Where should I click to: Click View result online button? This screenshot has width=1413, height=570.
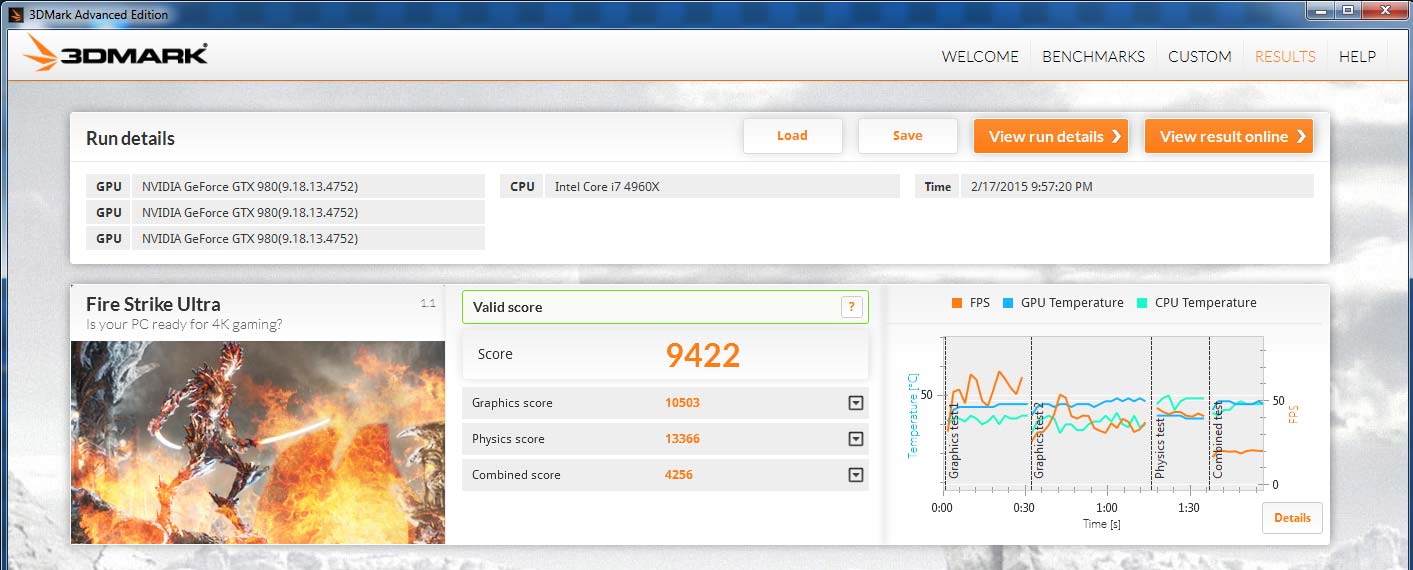[x=1228, y=137]
